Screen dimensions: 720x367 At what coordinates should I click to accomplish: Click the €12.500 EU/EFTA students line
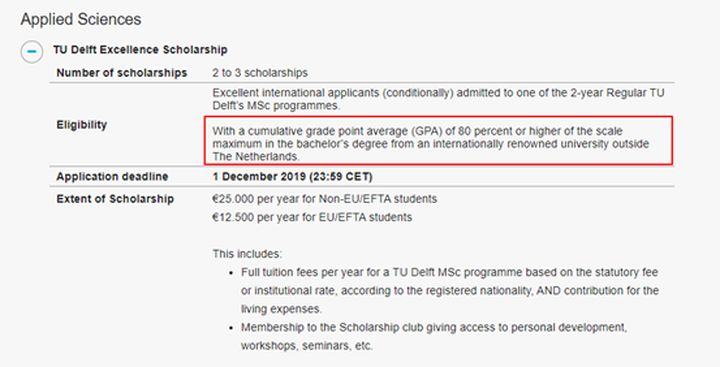[x=312, y=217]
